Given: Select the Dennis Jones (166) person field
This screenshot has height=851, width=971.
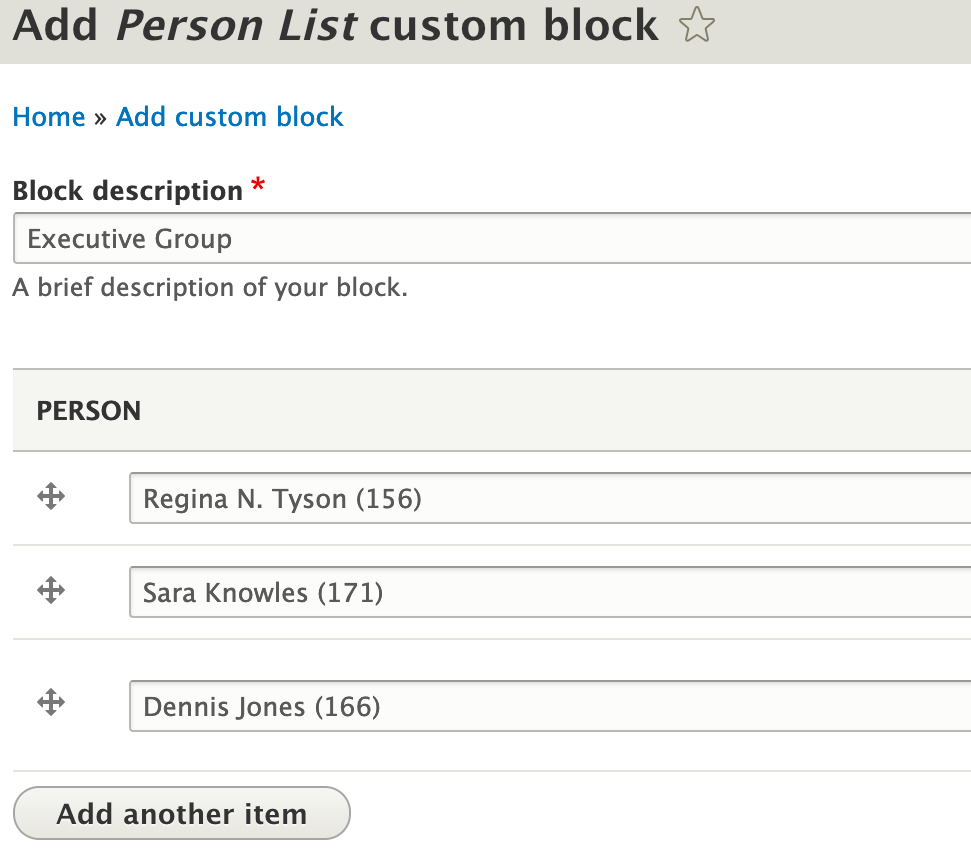Looking at the screenshot, I should click(549, 706).
